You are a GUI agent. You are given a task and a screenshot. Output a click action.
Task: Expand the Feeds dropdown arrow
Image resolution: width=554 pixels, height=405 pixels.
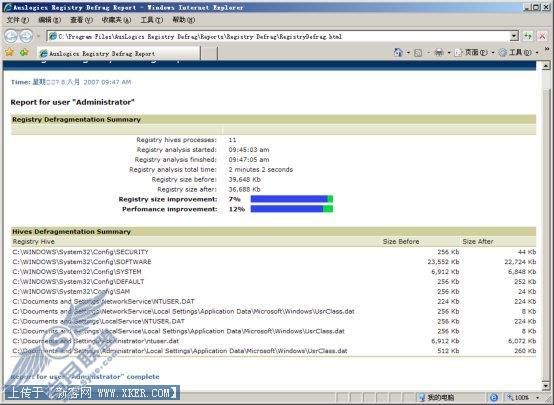[428, 53]
